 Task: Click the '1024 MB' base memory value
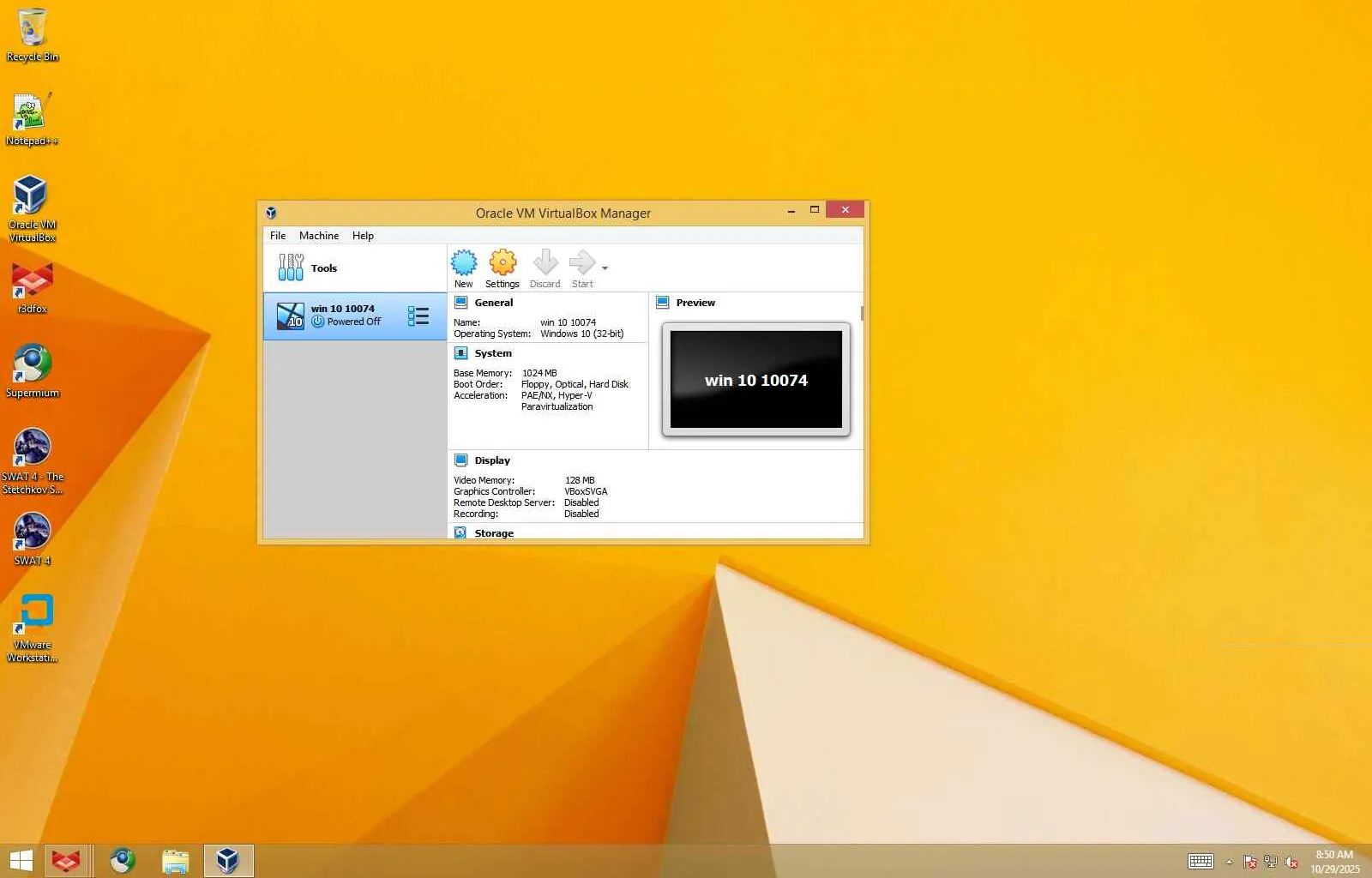[x=539, y=373]
